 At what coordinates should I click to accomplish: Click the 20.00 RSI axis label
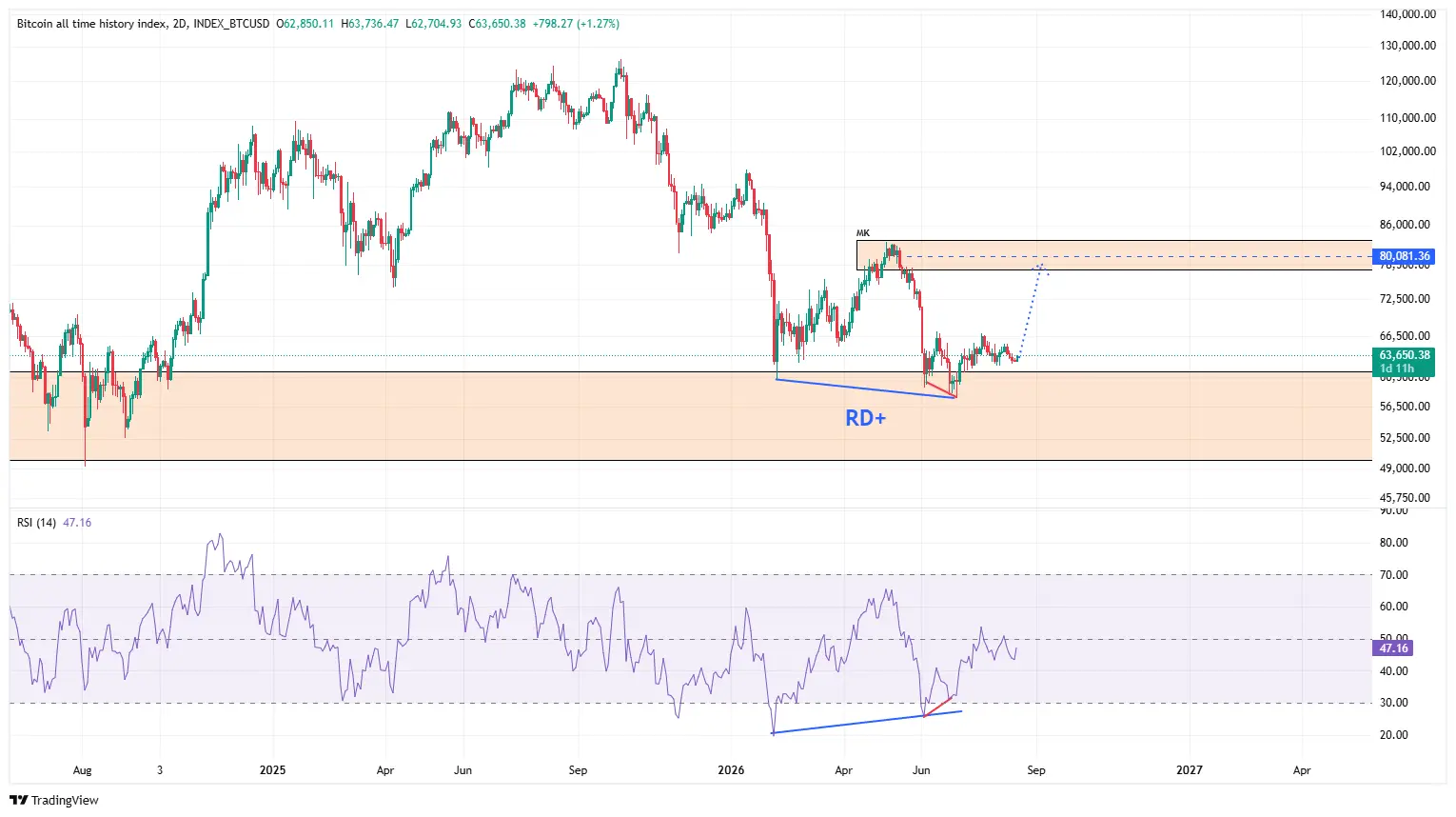coord(1394,735)
